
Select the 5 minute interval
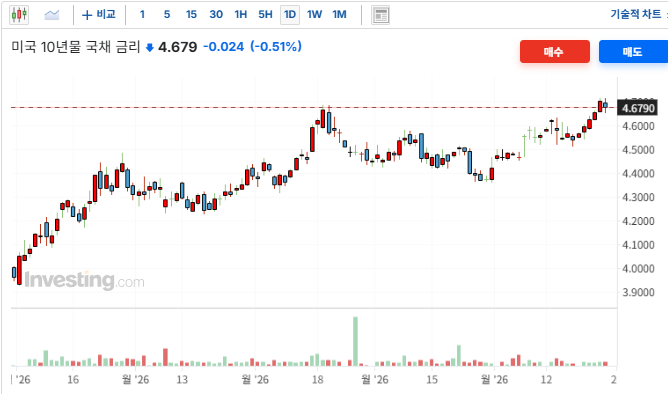pyautogui.click(x=167, y=14)
